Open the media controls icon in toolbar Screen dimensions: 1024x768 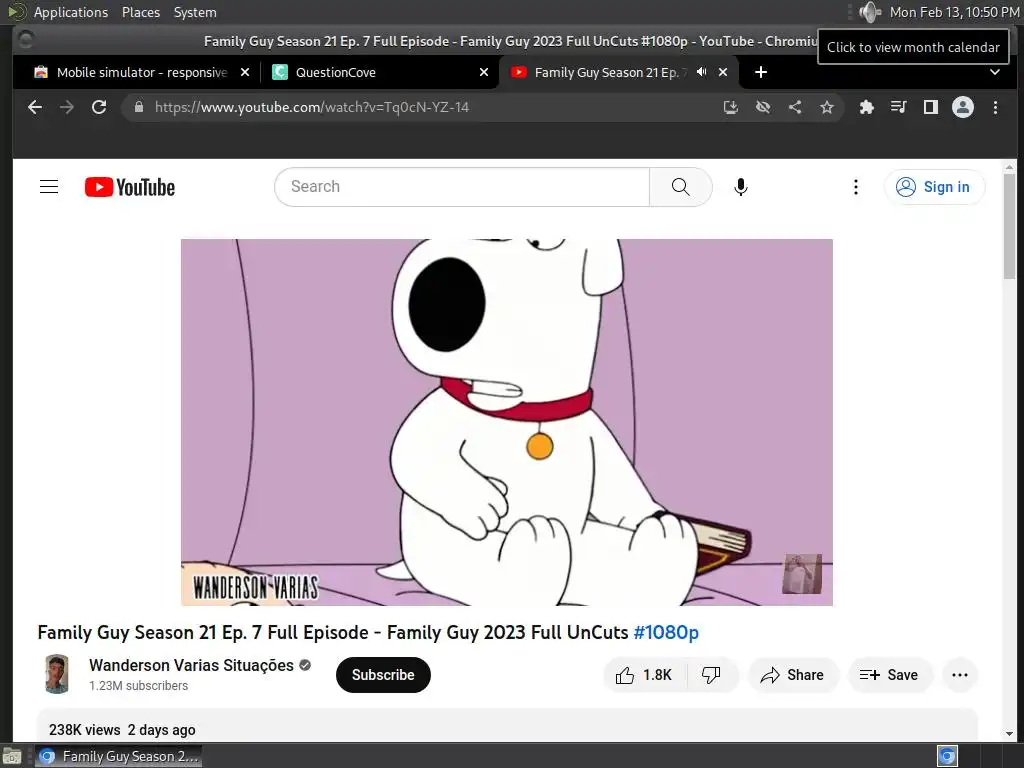(899, 107)
